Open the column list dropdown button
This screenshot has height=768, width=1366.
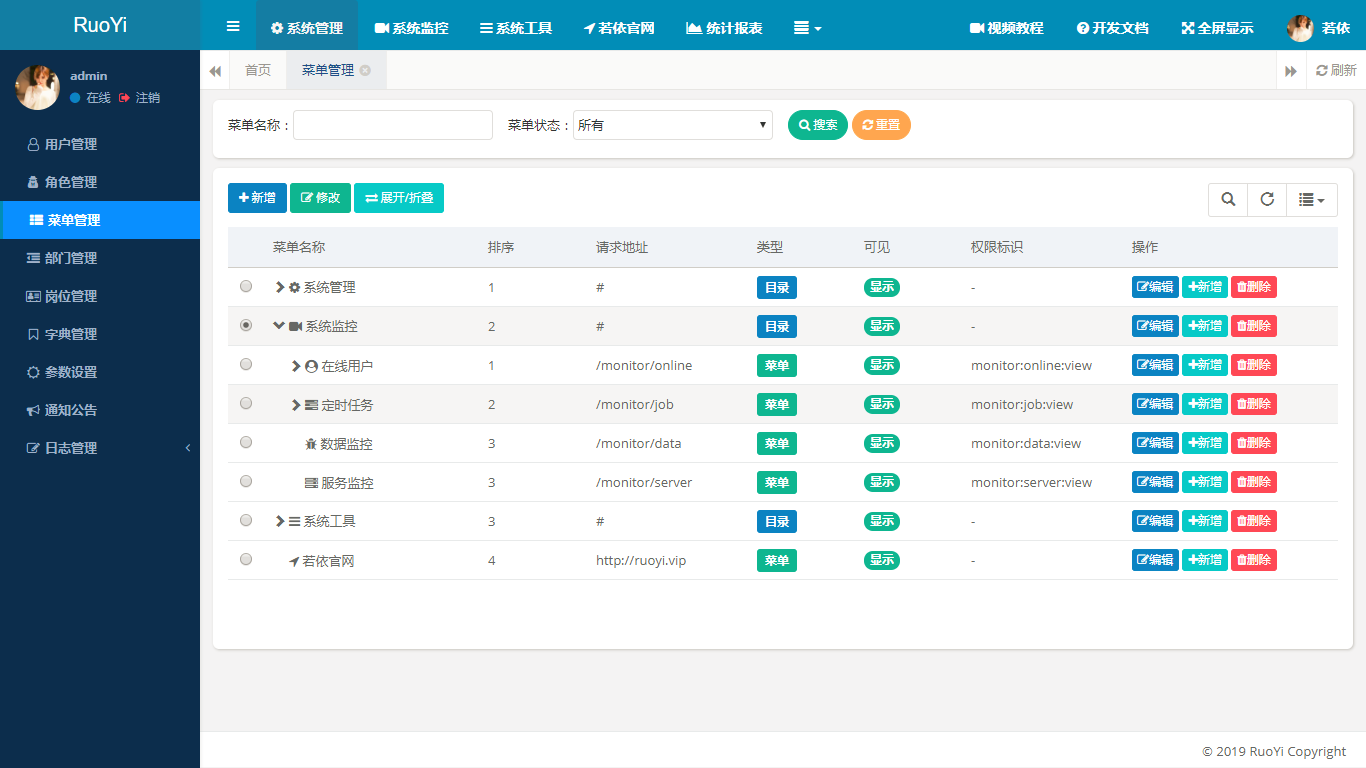click(1311, 200)
